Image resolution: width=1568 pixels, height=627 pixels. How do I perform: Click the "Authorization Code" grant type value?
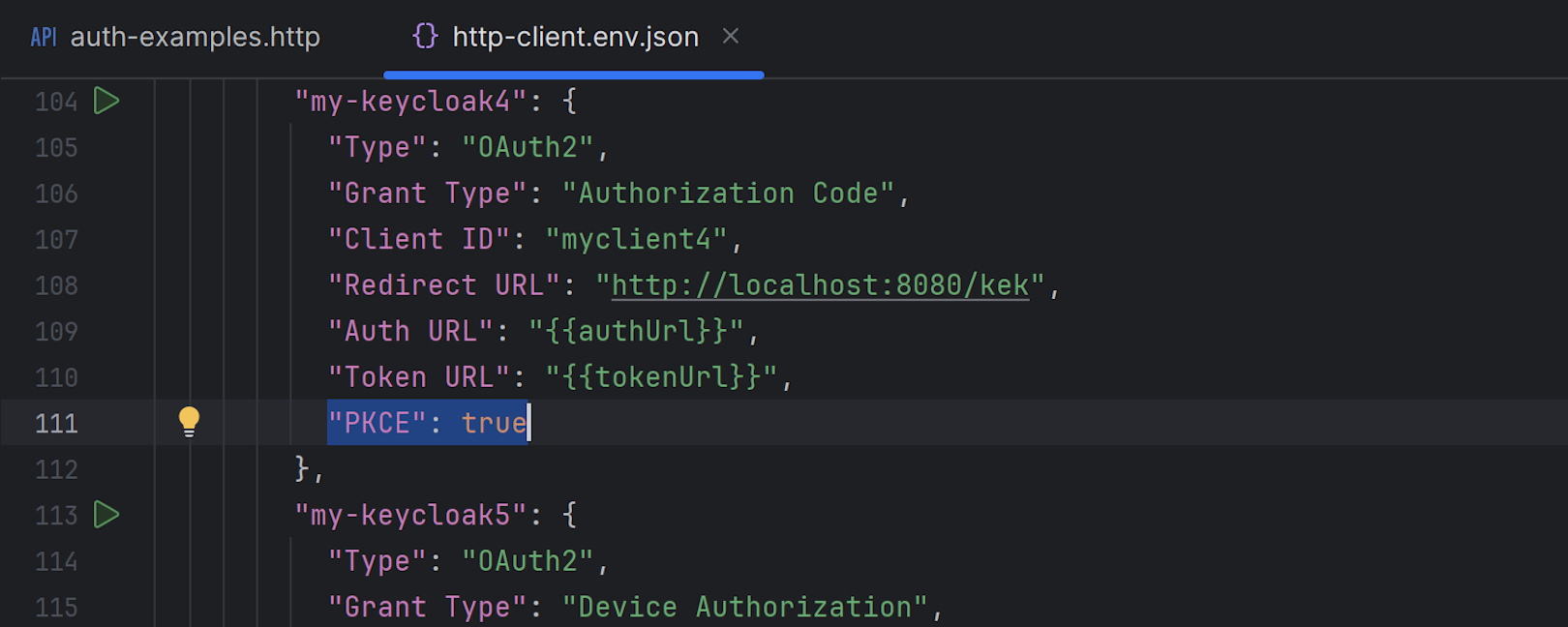pyautogui.click(x=729, y=194)
